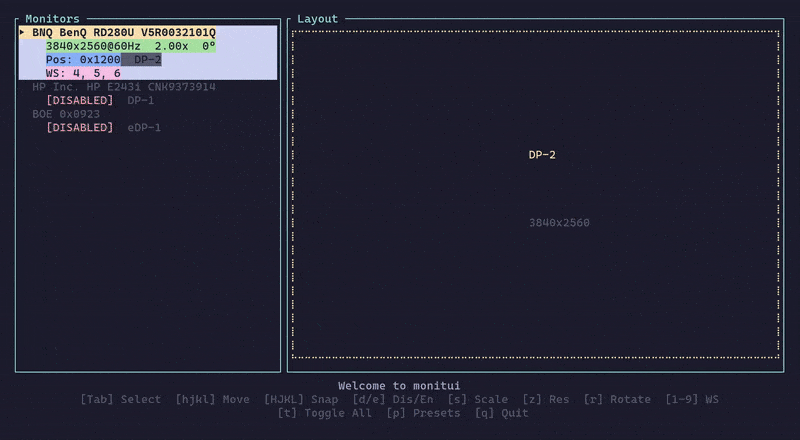The height and width of the screenshot is (440, 800).
Task: Click the 3840x2560@60Hz resolution value
Action: click(93, 46)
